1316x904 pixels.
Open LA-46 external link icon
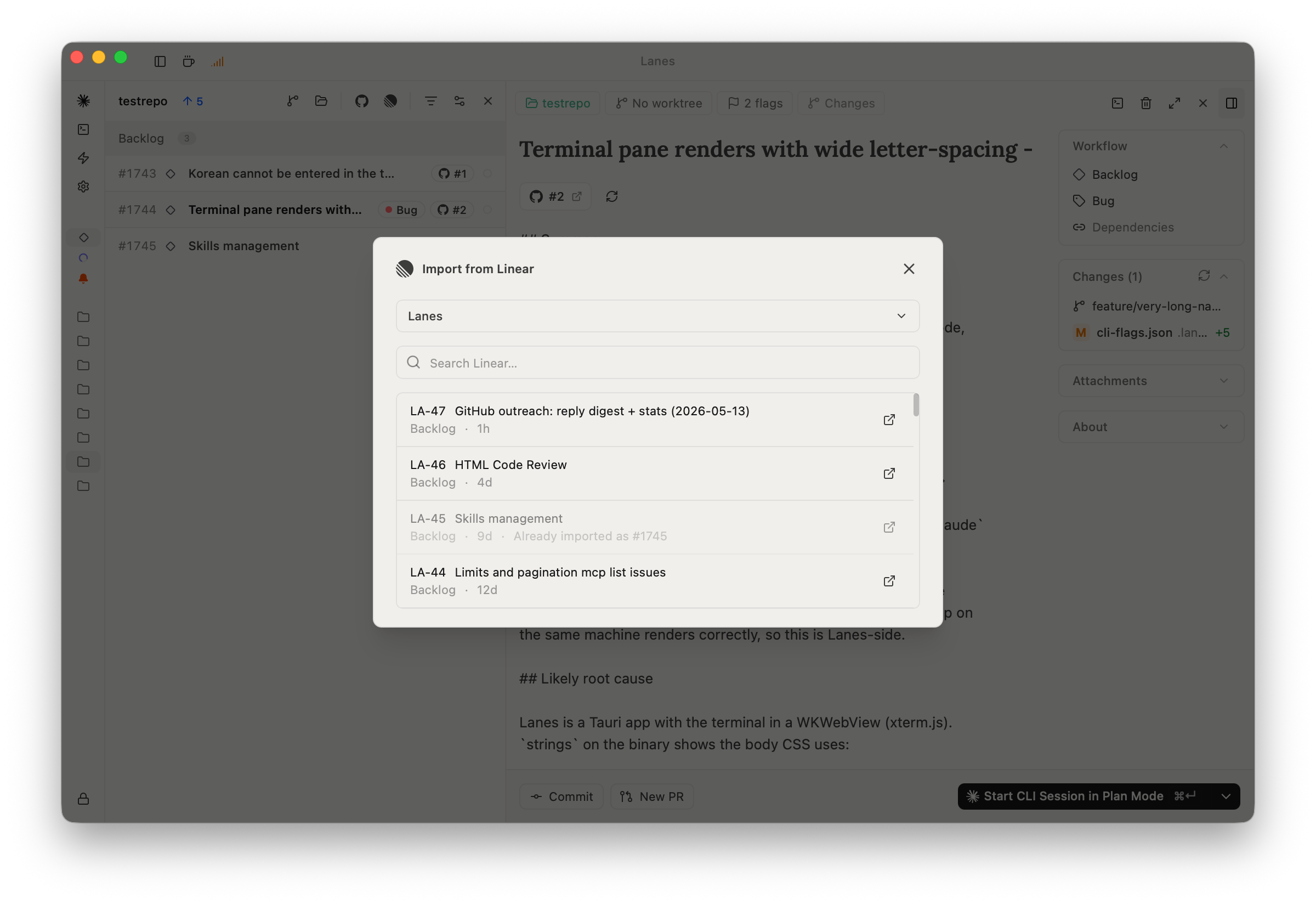coord(888,473)
